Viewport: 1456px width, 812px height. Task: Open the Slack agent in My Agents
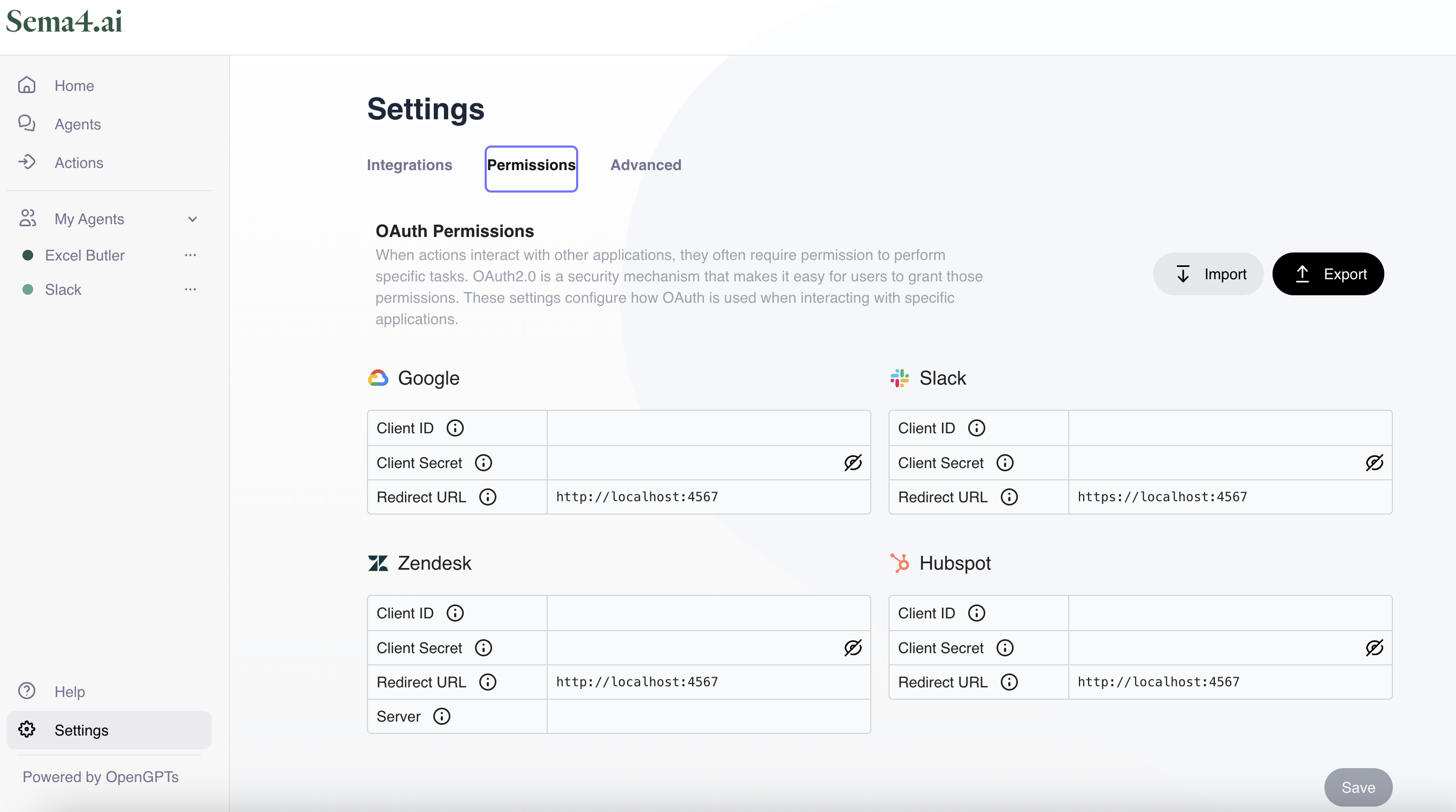click(x=63, y=289)
